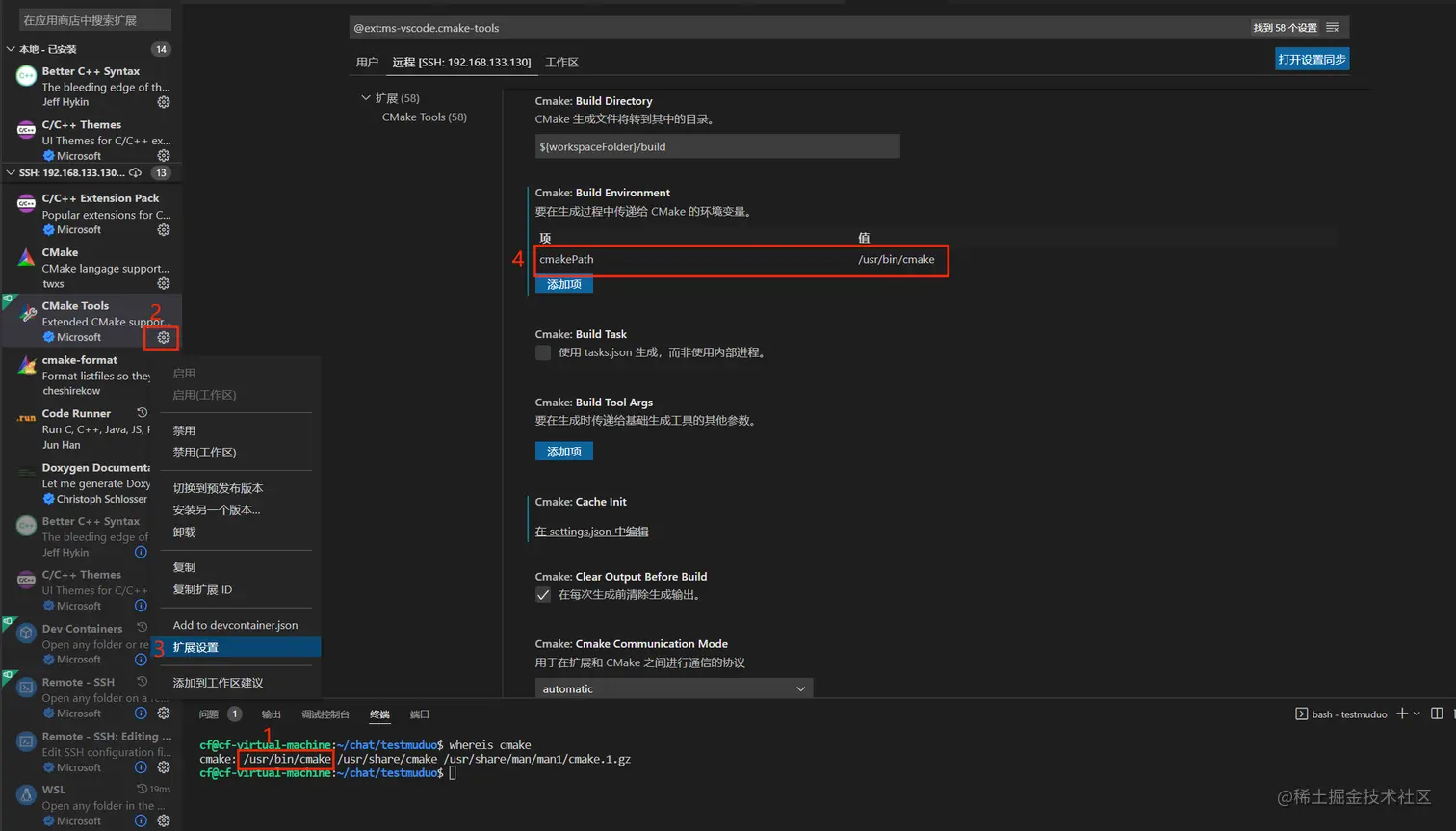
Task: Click gear icon of C/C++ Extension Pack
Action: coord(164,230)
